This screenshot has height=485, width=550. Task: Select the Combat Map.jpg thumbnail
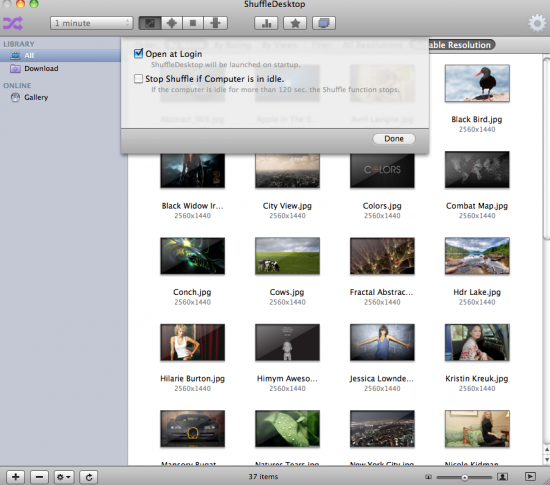pos(477,169)
